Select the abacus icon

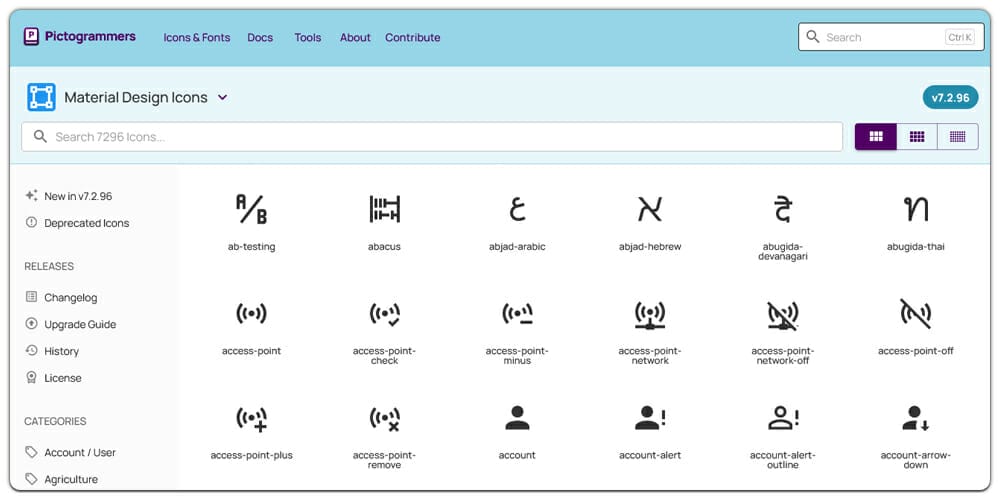pos(385,209)
